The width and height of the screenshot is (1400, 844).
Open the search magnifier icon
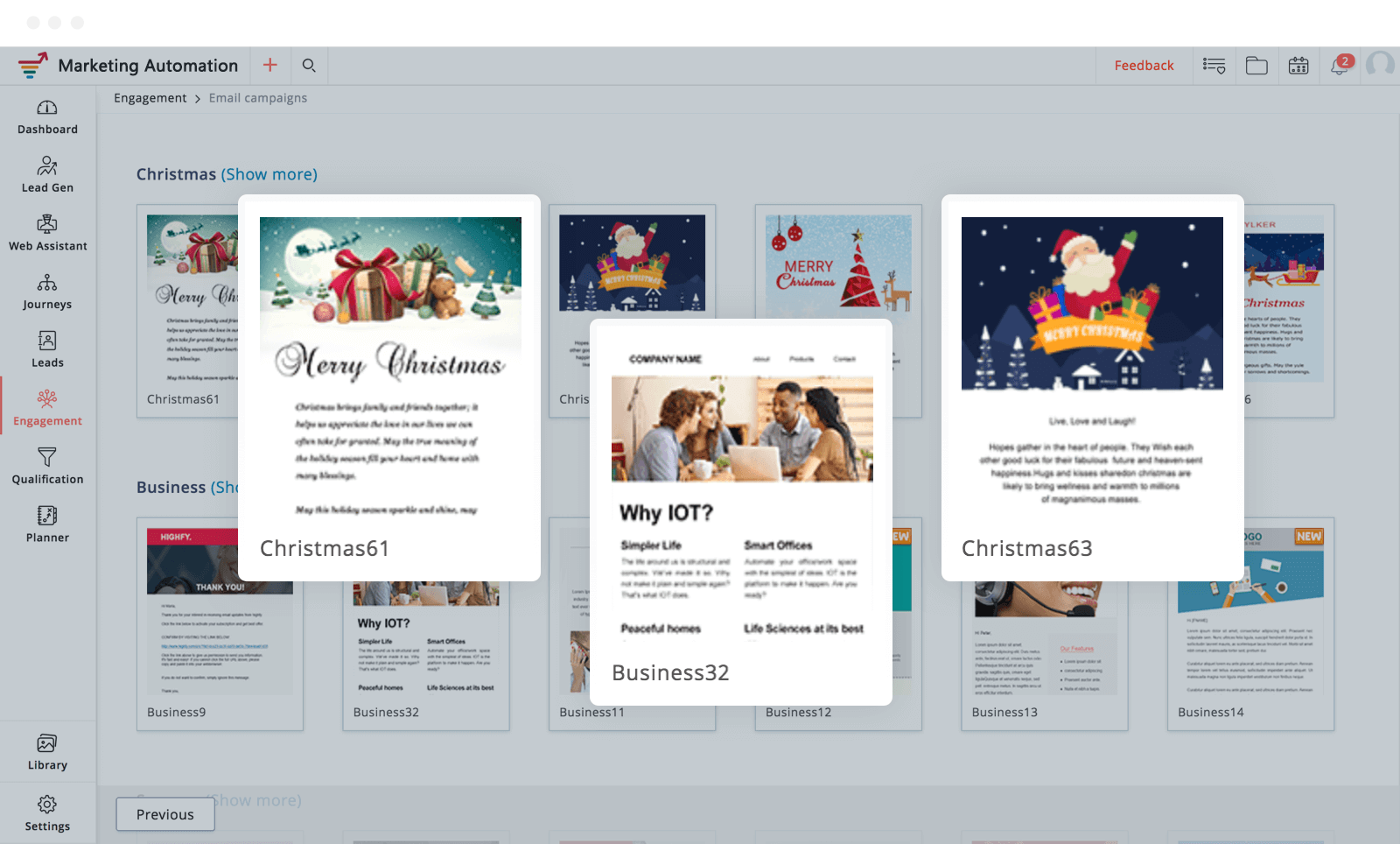click(x=309, y=66)
